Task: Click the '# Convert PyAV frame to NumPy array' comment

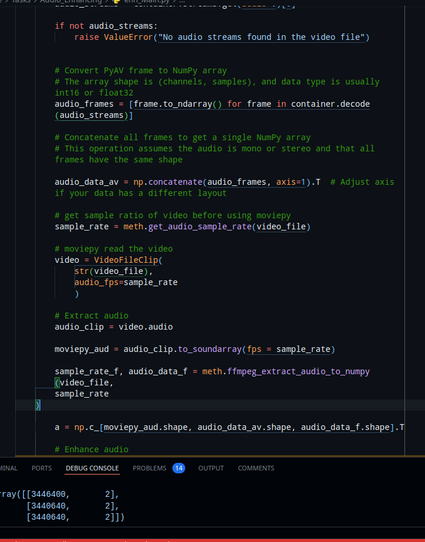Action: pyautogui.click(x=141, y=71)
